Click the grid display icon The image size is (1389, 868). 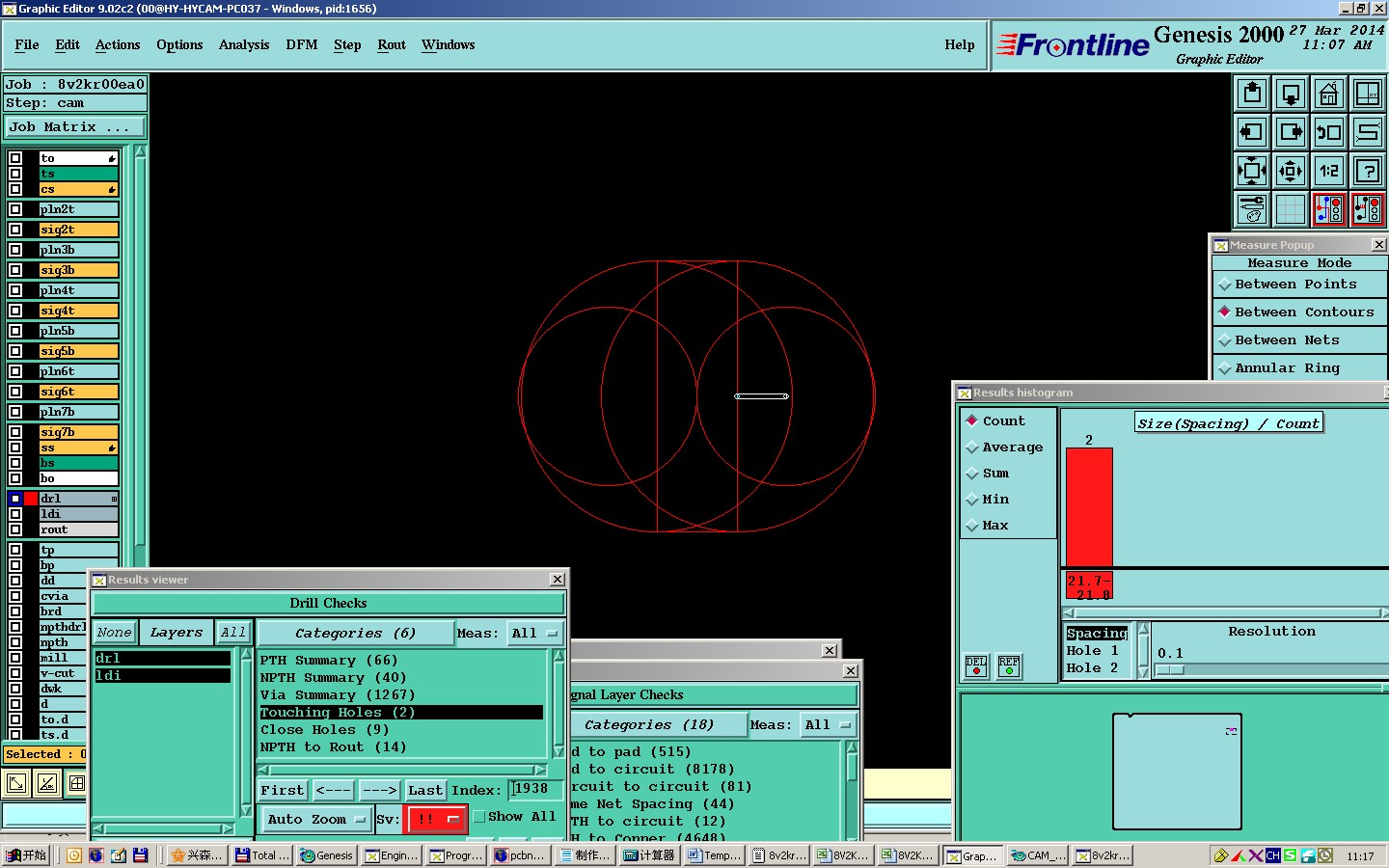coord(1290,208)
